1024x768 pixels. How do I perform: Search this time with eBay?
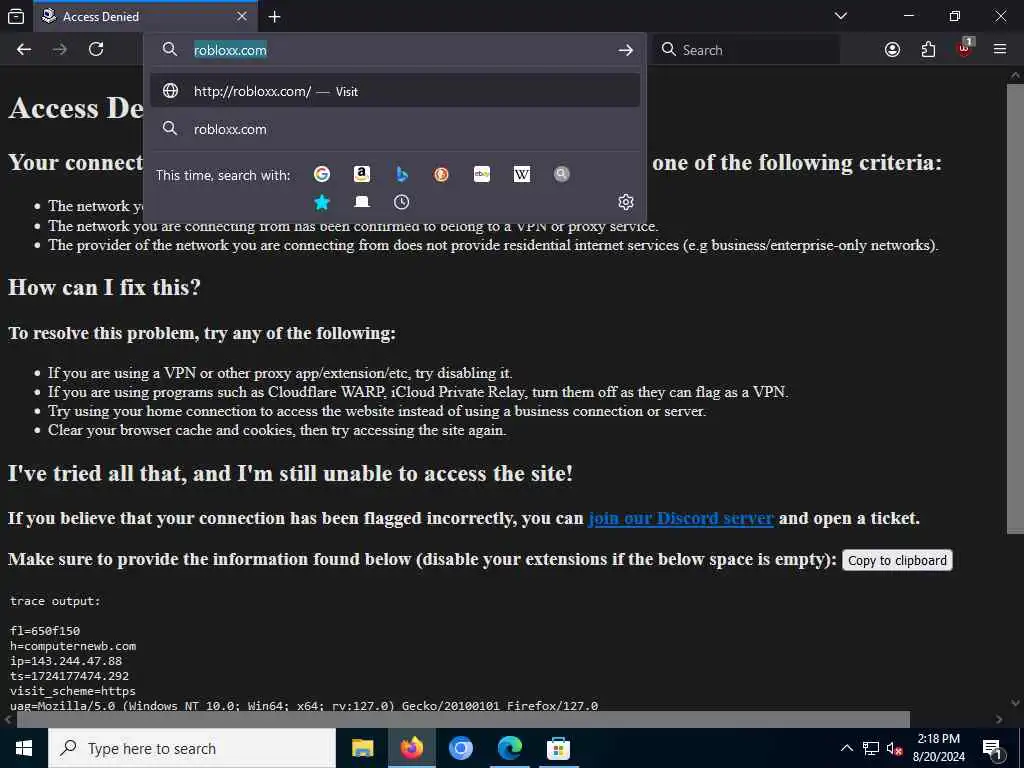click(x=481, y=174)
